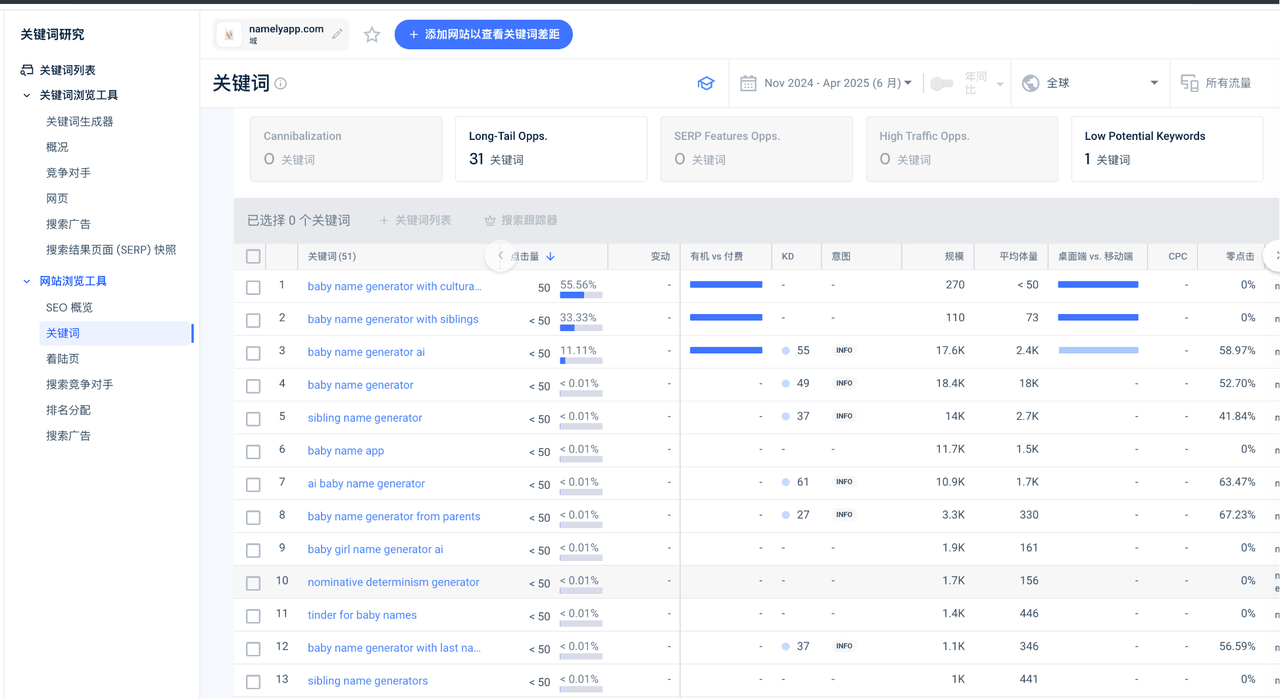
Task: Click the globe icon beside 全球
Action: tap(1031, 83)
